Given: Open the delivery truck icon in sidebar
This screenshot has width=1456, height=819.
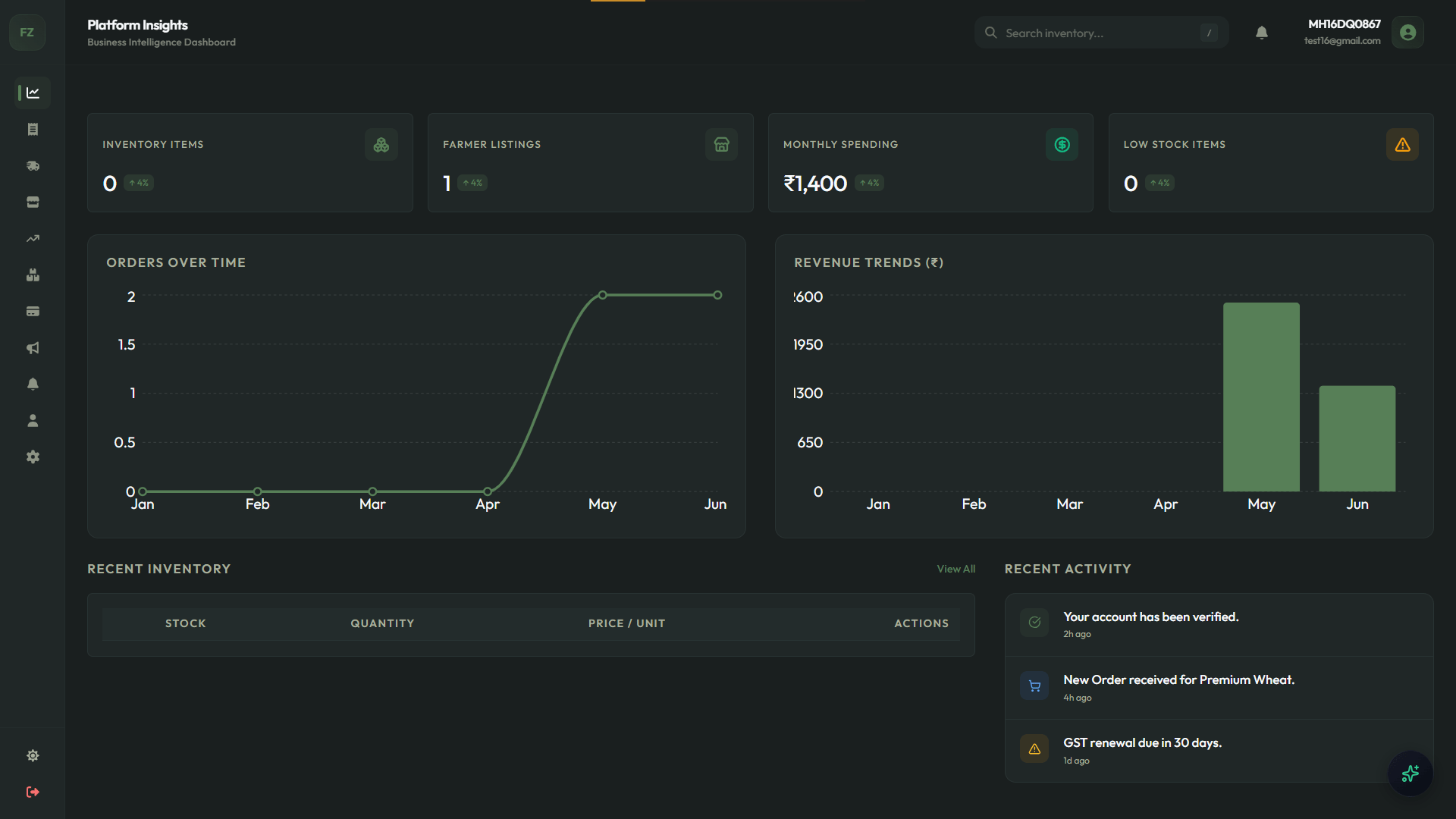Looking at the screenshot, I should 33,166.
